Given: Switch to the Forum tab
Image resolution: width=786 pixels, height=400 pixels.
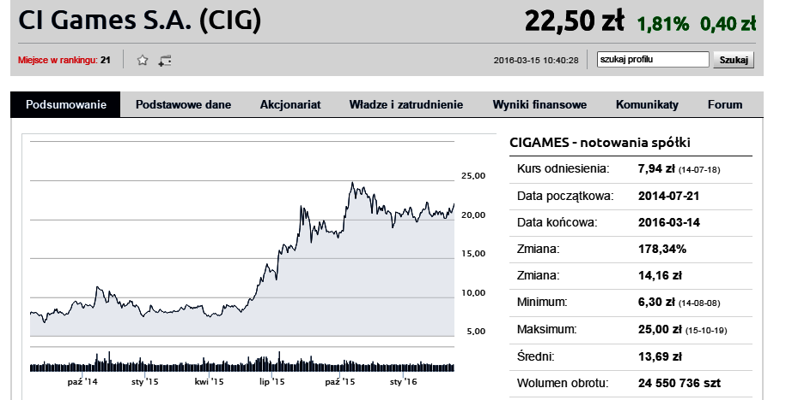Looking at the screenshot, I should [725, 105].
